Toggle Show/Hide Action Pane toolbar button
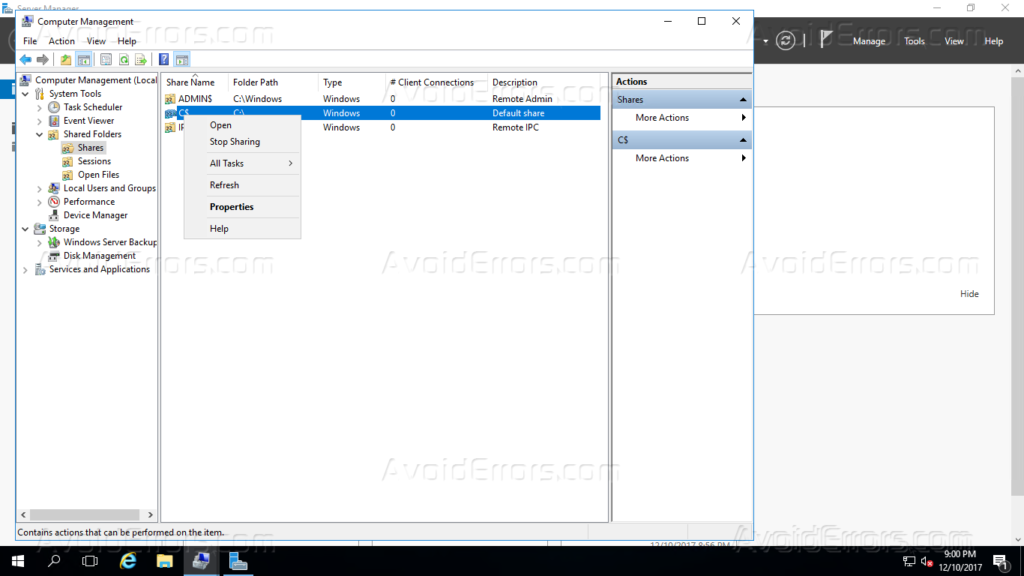This screenshot has width=1024, height=576. (x=181, y=60)
